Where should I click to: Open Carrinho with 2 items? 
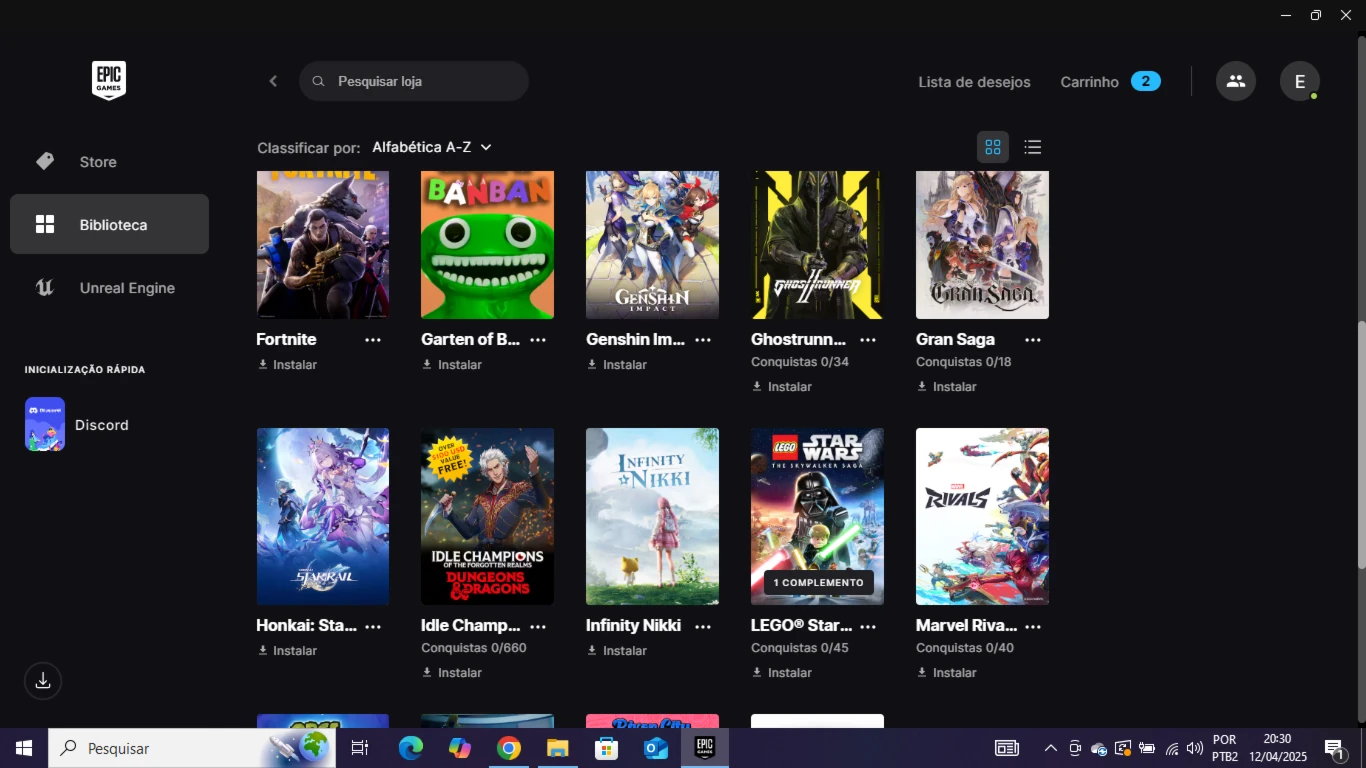pyautogui.click(x=1110, y=82)
